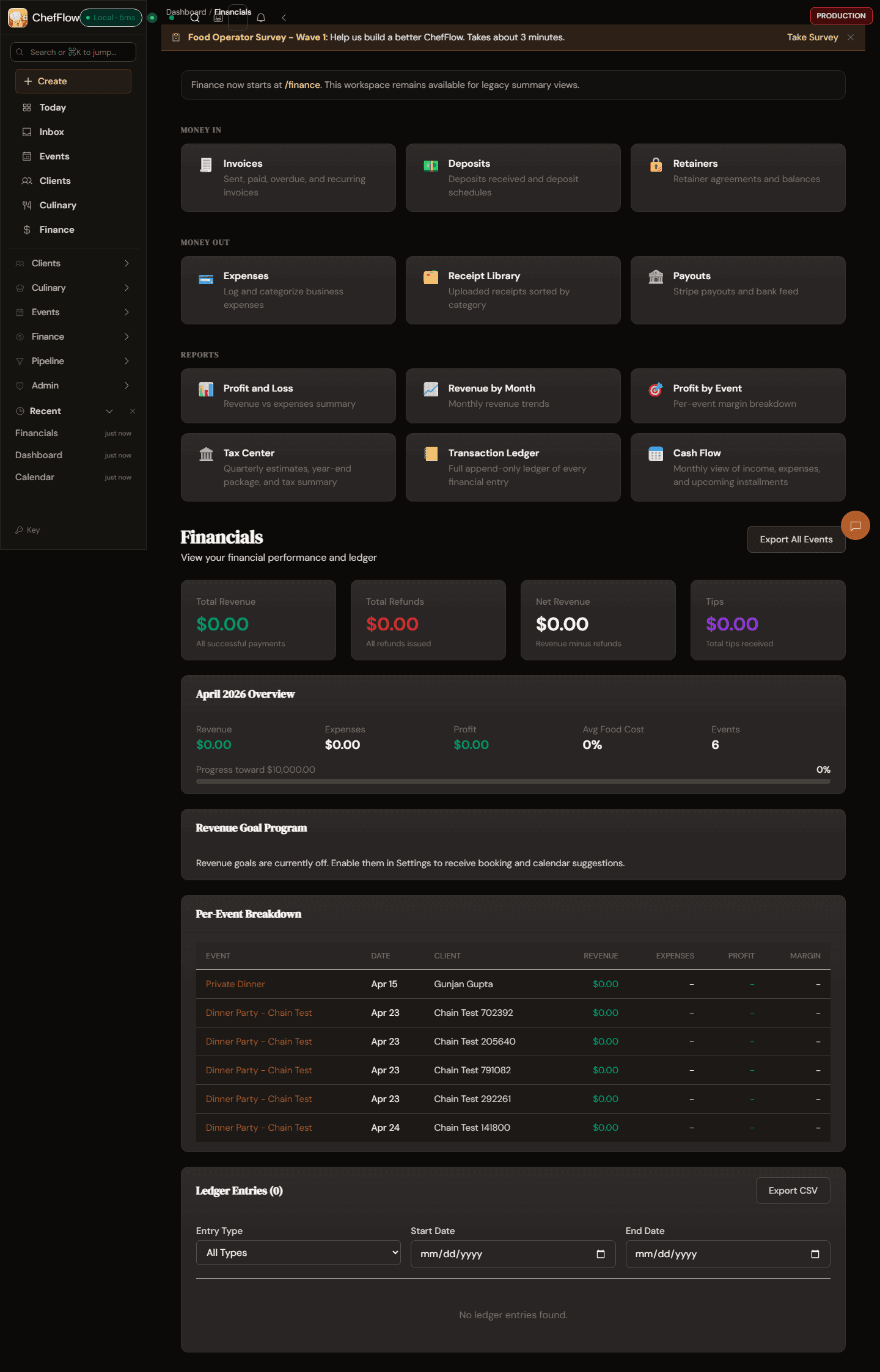Open Financials in Recent list
The width and height of the screenshot is (880, 1372).
73,433
